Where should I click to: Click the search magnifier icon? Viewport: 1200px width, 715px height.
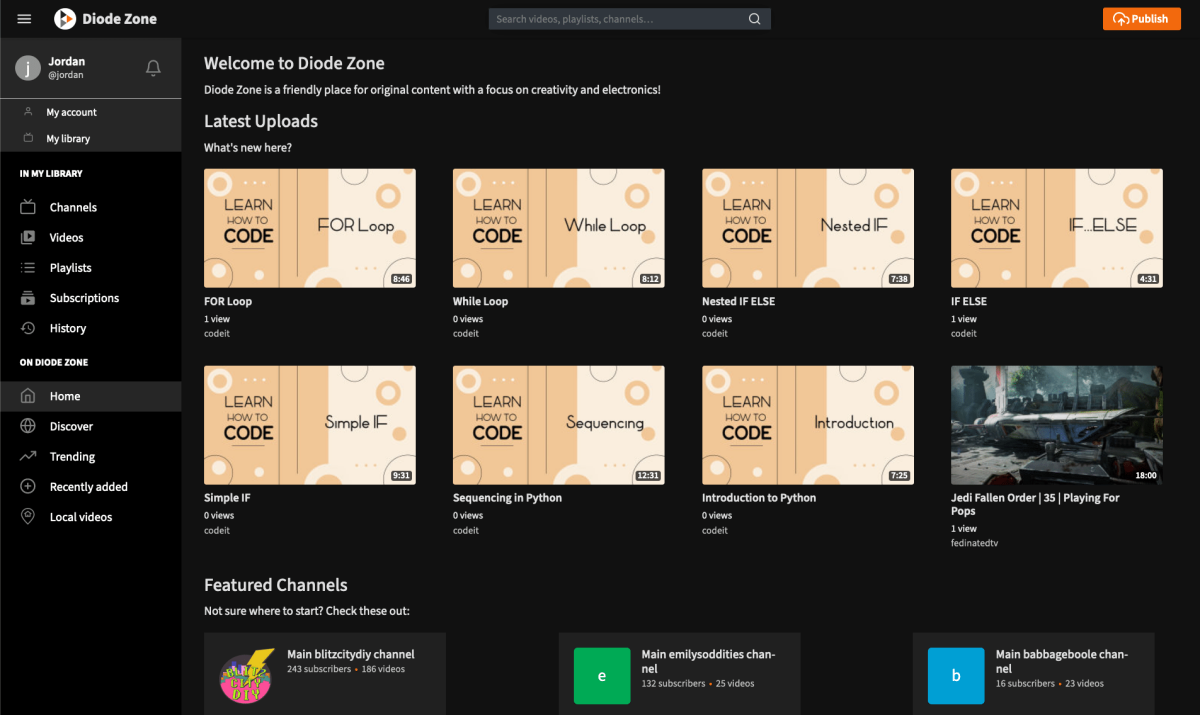tap(755, 19)
